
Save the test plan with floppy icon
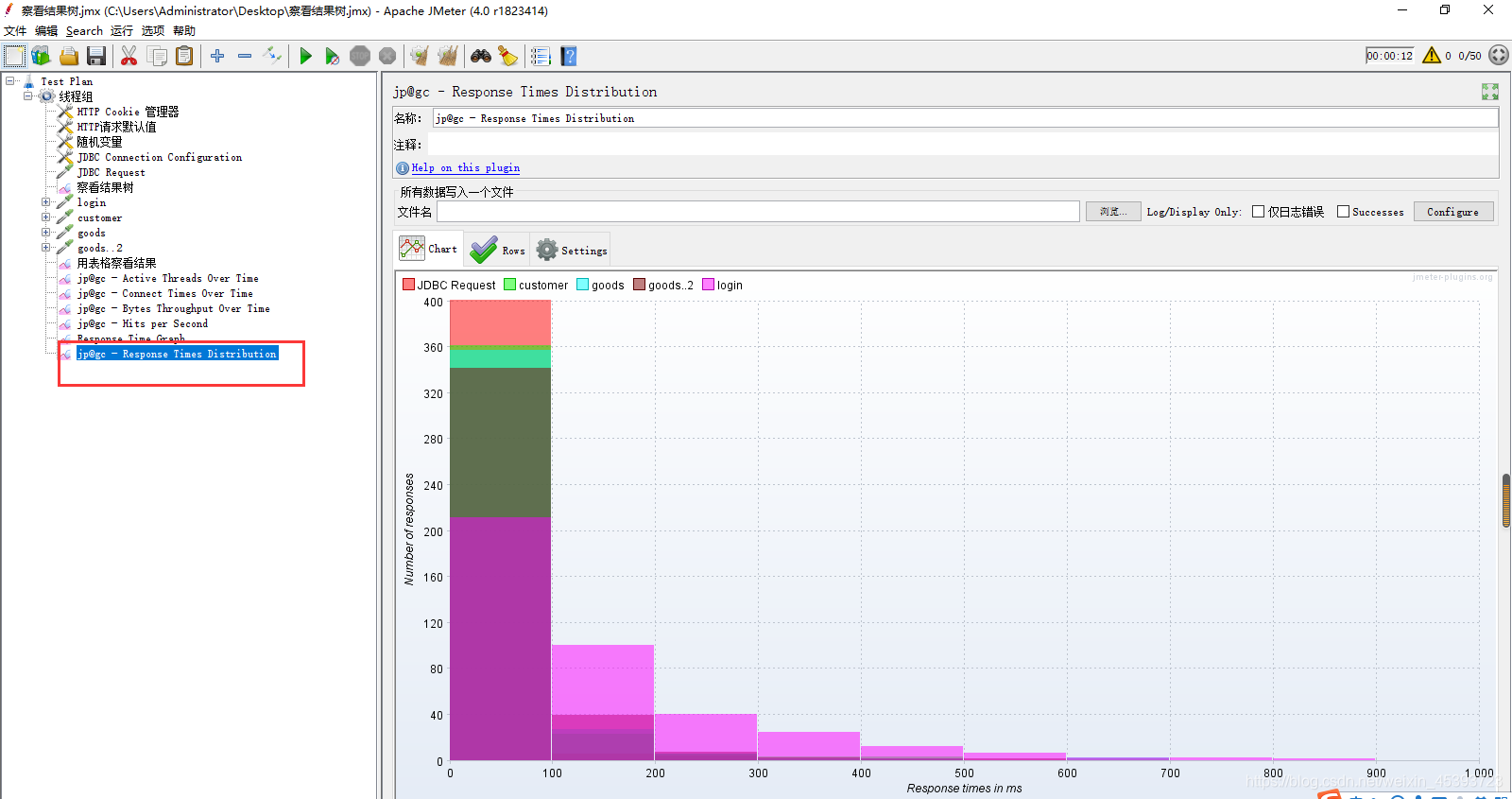pos(96,56)
